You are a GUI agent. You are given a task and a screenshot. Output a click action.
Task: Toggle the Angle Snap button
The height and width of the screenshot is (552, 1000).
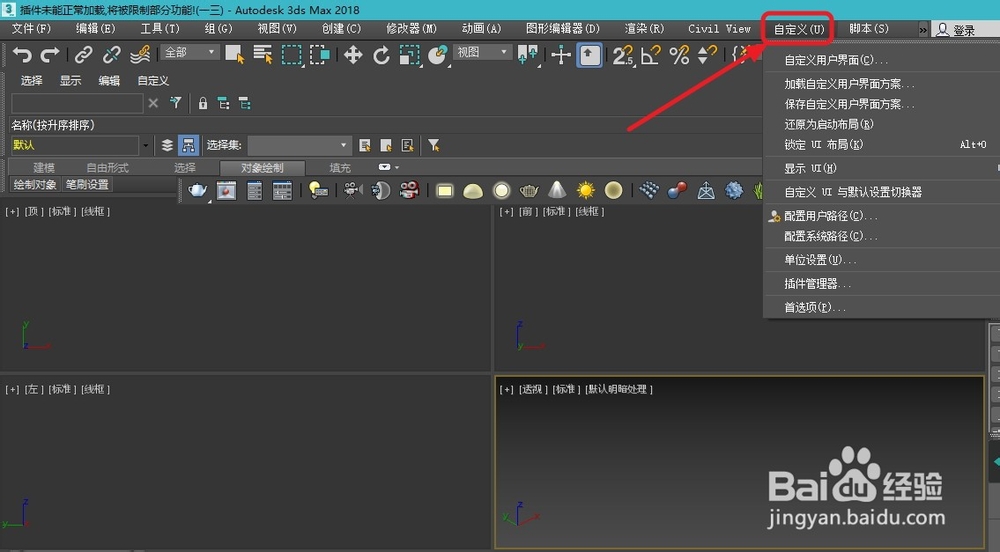tap(651, 55)
